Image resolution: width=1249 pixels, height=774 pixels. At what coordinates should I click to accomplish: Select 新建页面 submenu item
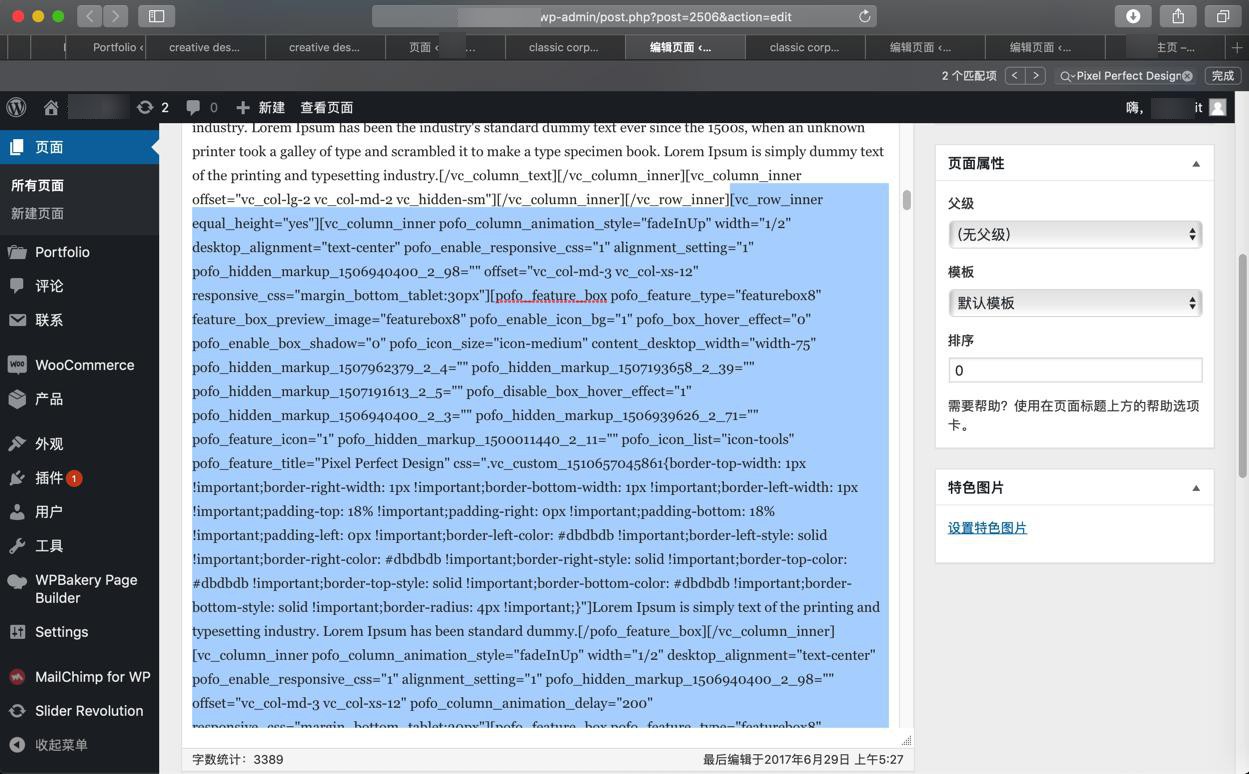(38, 213)
